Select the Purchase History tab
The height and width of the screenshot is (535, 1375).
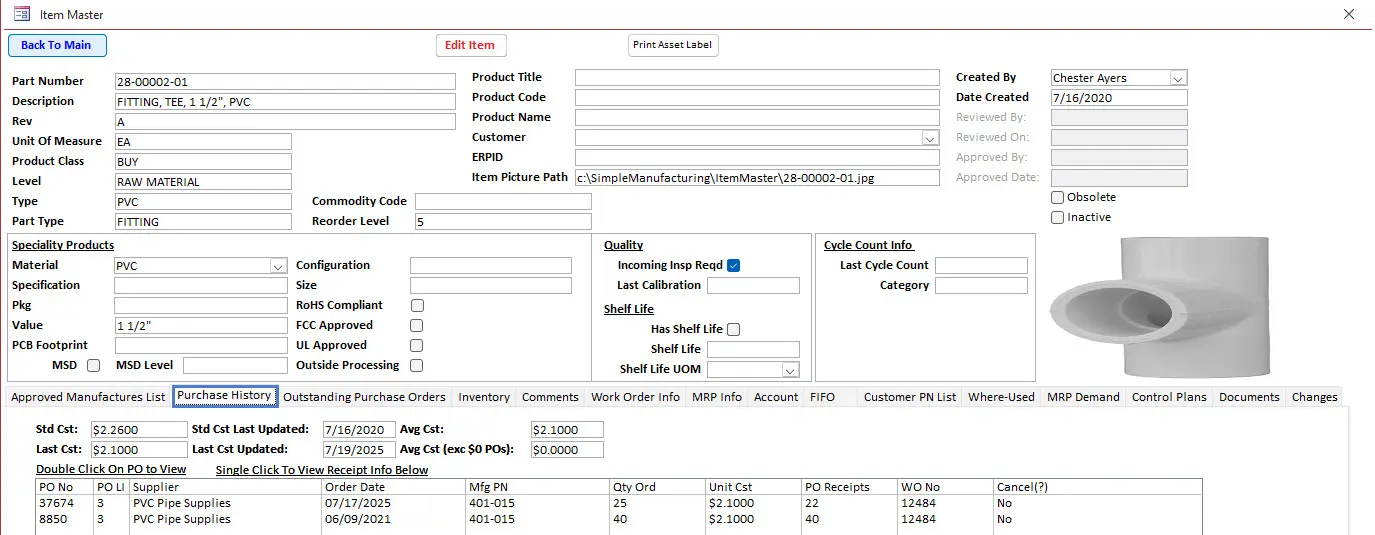pos(224,396)
